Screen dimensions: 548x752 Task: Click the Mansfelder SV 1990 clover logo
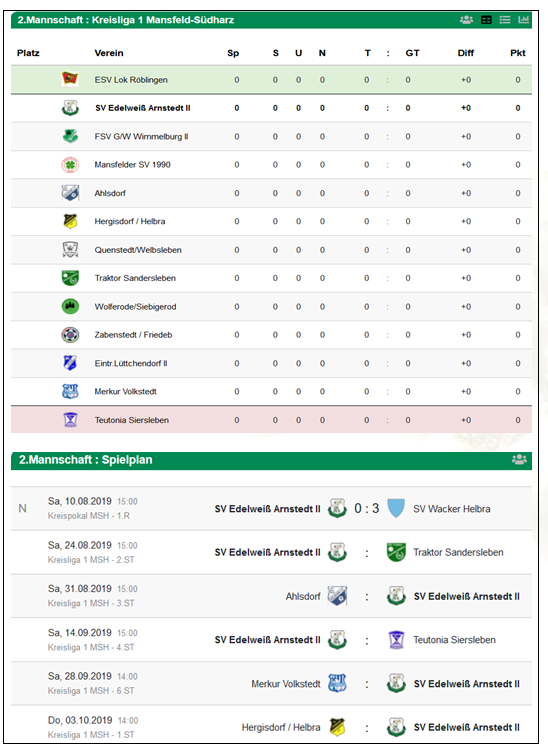[70, 164]
